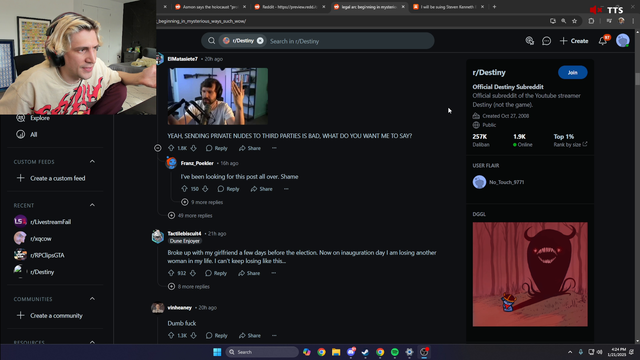The height and width of the screenshot is (360, 640).
Task: Join the r/Destiny subreddit
Action: [573, 72]
